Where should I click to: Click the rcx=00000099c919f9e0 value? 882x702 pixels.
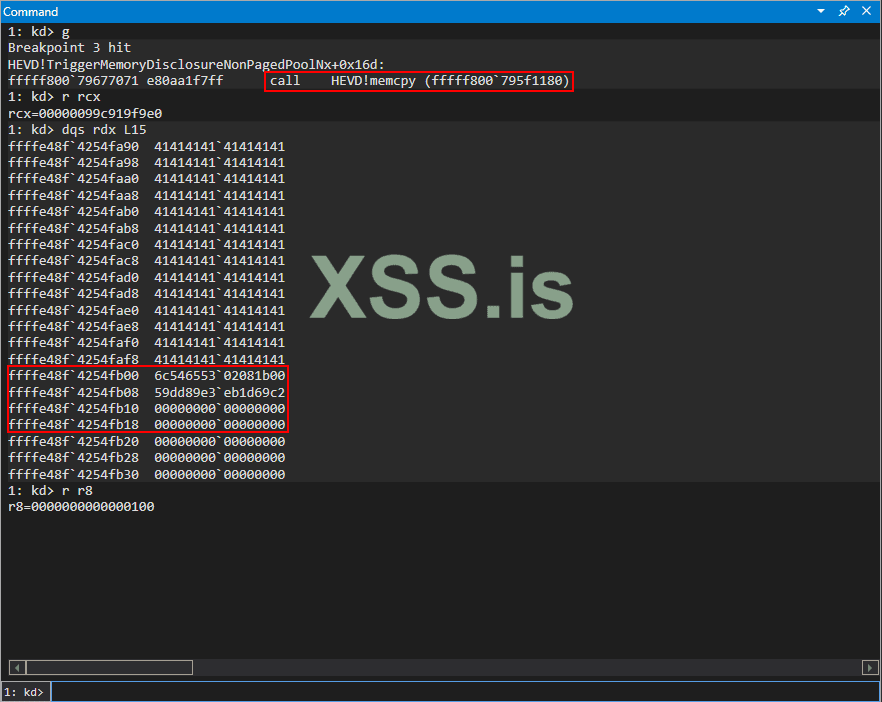(x=85, y=114)
